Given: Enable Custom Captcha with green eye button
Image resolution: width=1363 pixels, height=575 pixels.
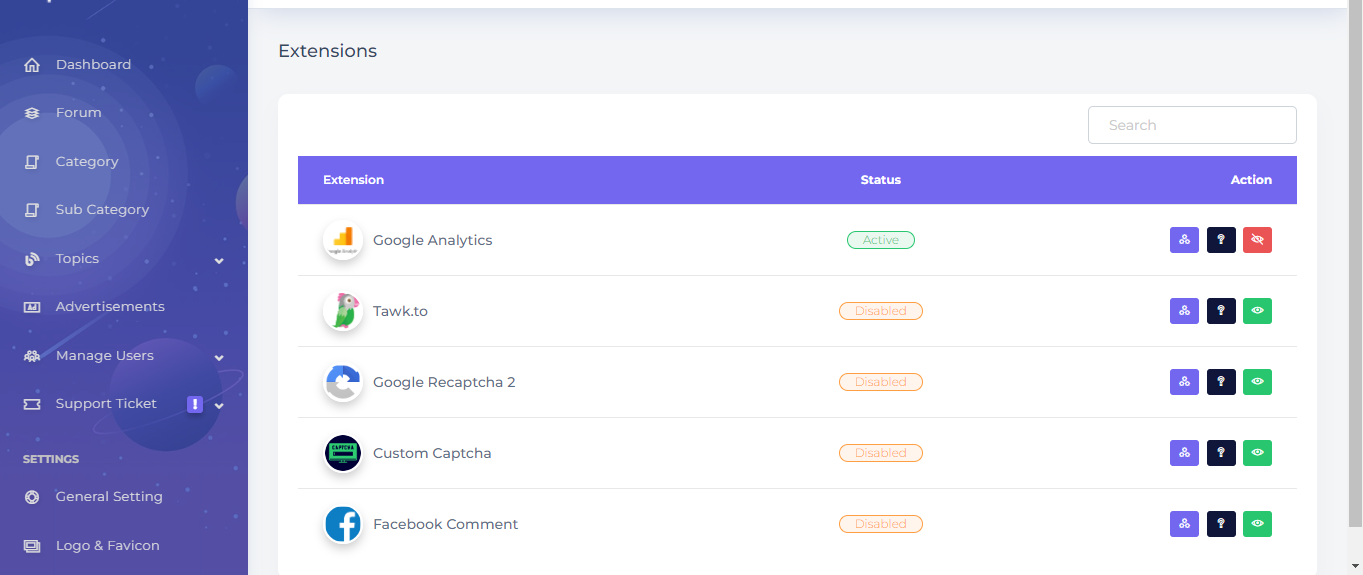Looking at the screenshot, I should coord(1257,453).
